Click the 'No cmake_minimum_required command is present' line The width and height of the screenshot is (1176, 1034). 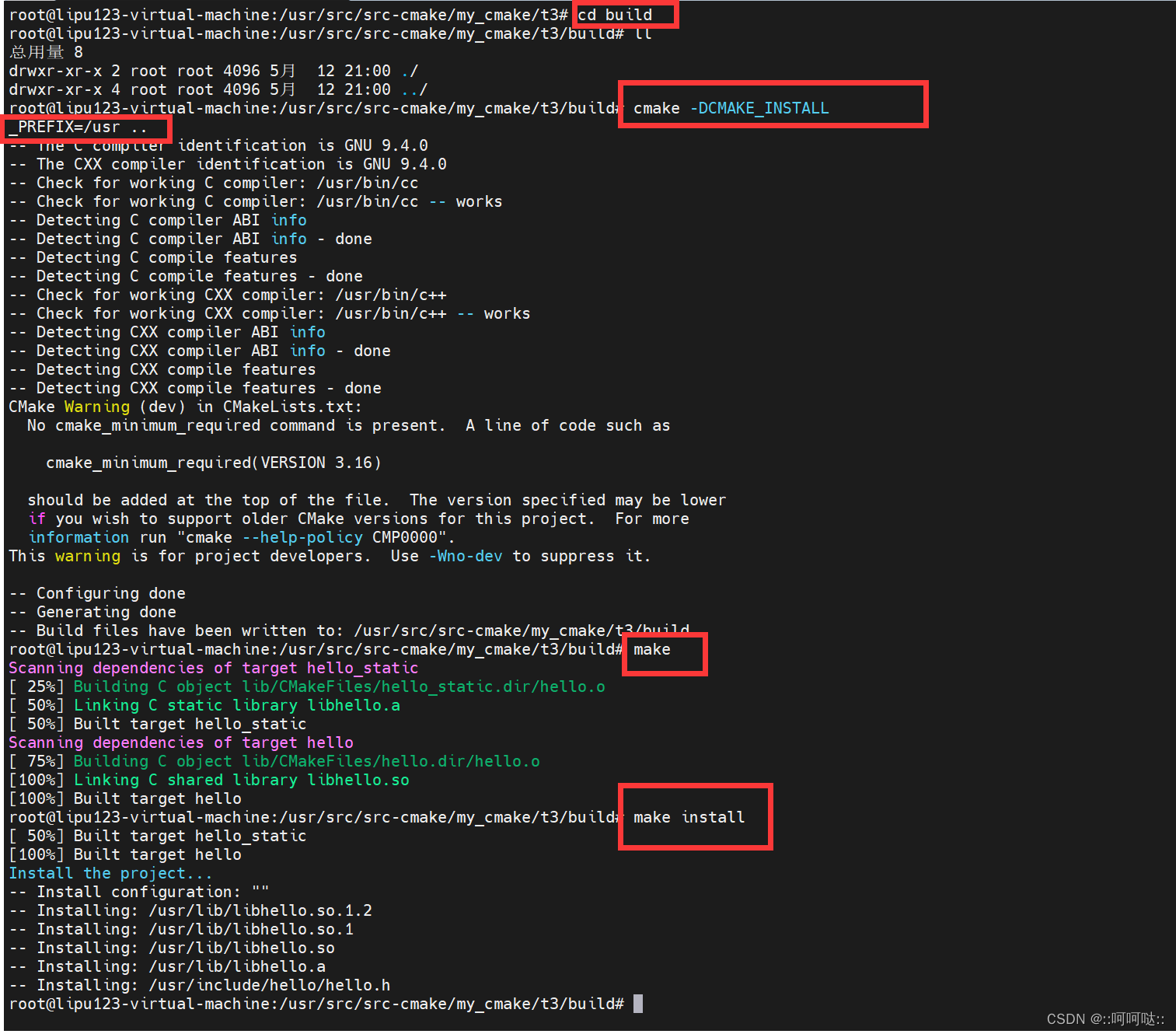[348, 425]
